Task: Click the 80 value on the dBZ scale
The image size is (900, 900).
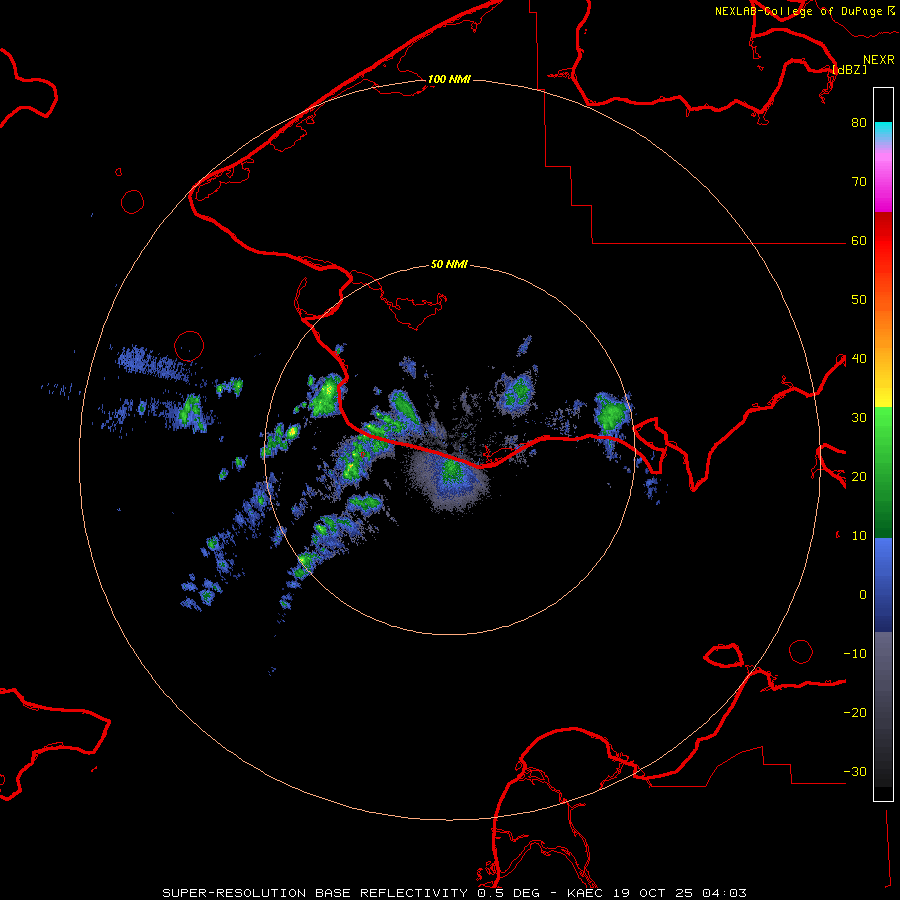Action: coord(859,122)
